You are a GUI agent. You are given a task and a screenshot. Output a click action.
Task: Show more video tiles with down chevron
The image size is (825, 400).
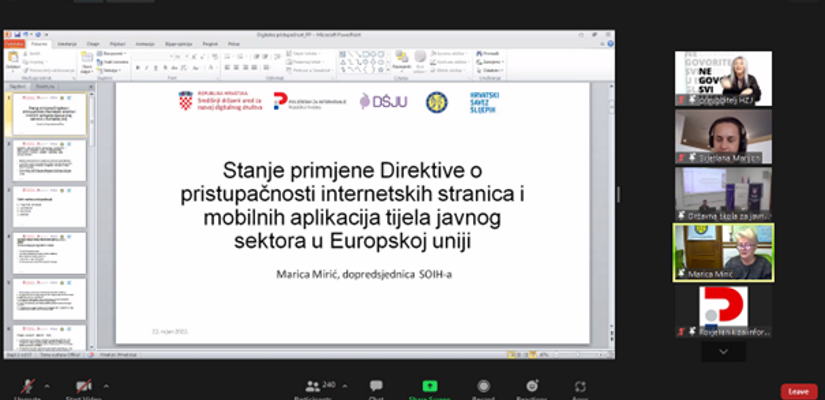(723, 352)
